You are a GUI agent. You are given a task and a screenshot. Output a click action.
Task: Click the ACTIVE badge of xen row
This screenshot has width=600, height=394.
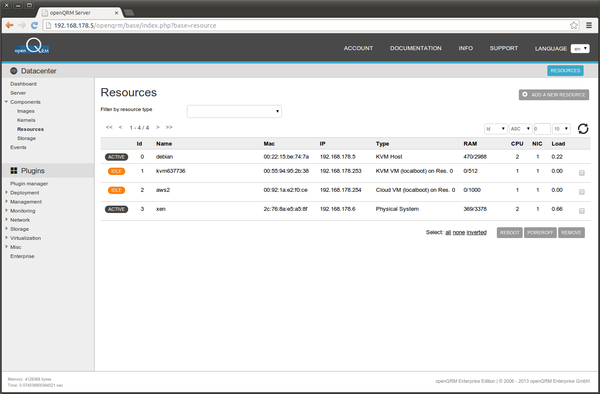point(116,209)
